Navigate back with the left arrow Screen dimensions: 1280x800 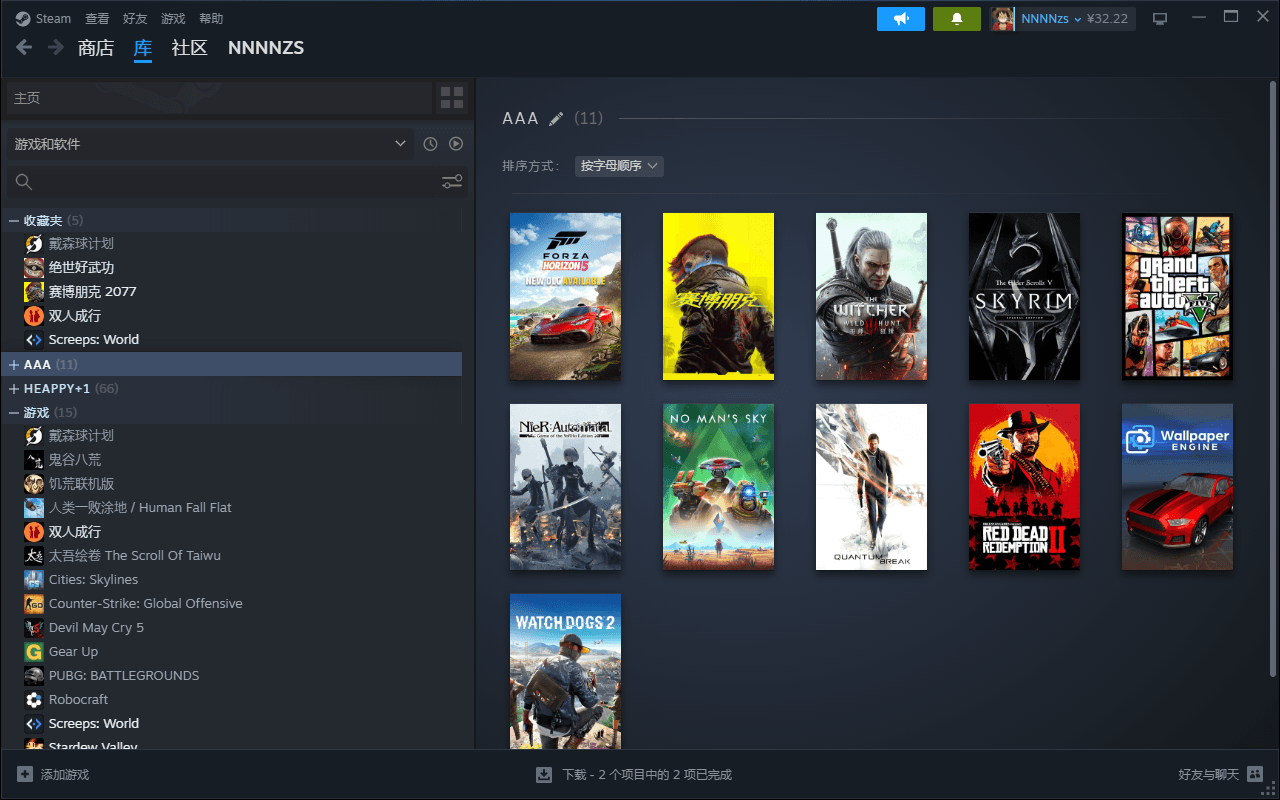[x=24, y=47]
